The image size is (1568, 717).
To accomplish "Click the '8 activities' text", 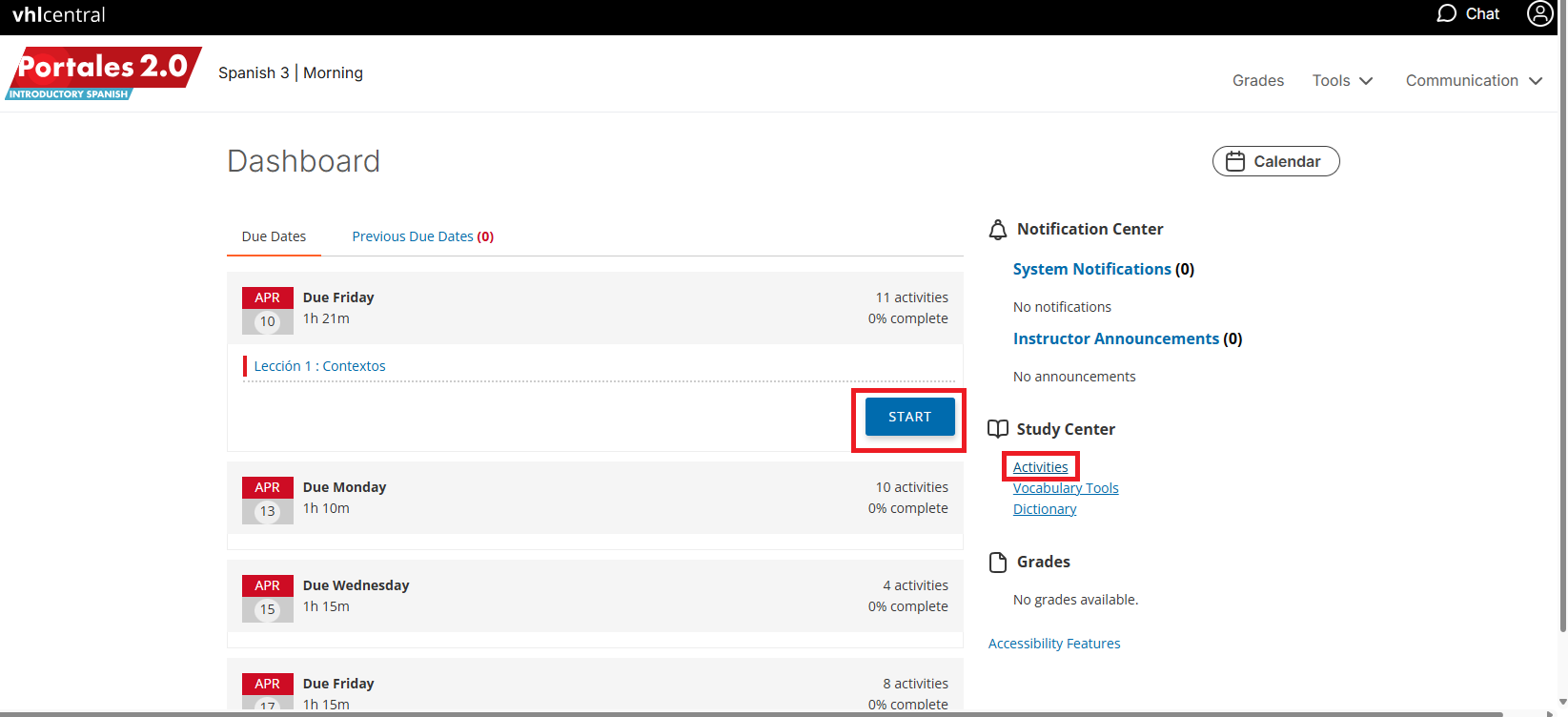I will 915,684.
